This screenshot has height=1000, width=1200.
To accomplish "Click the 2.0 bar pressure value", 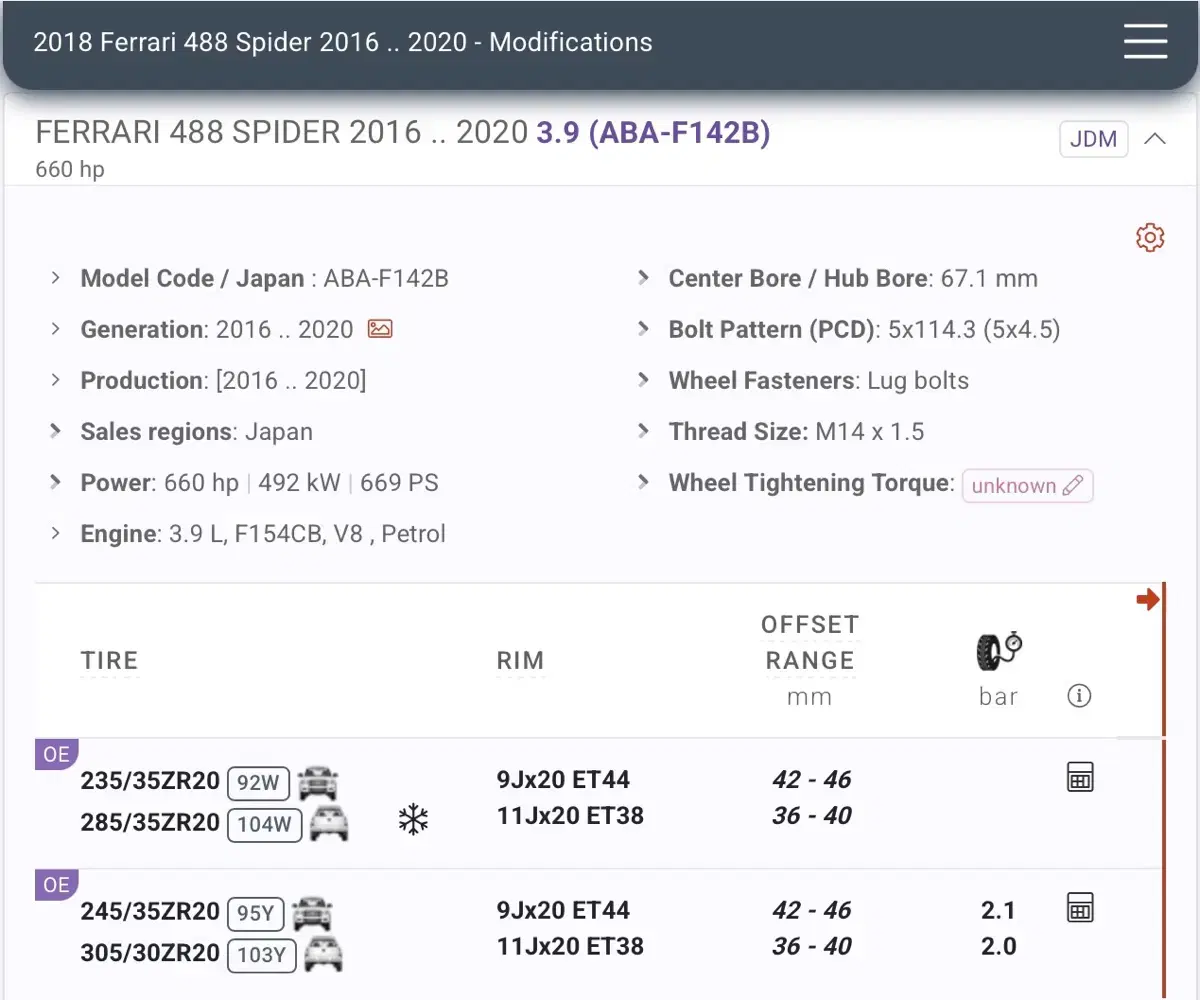I will [x=998, y=946].
